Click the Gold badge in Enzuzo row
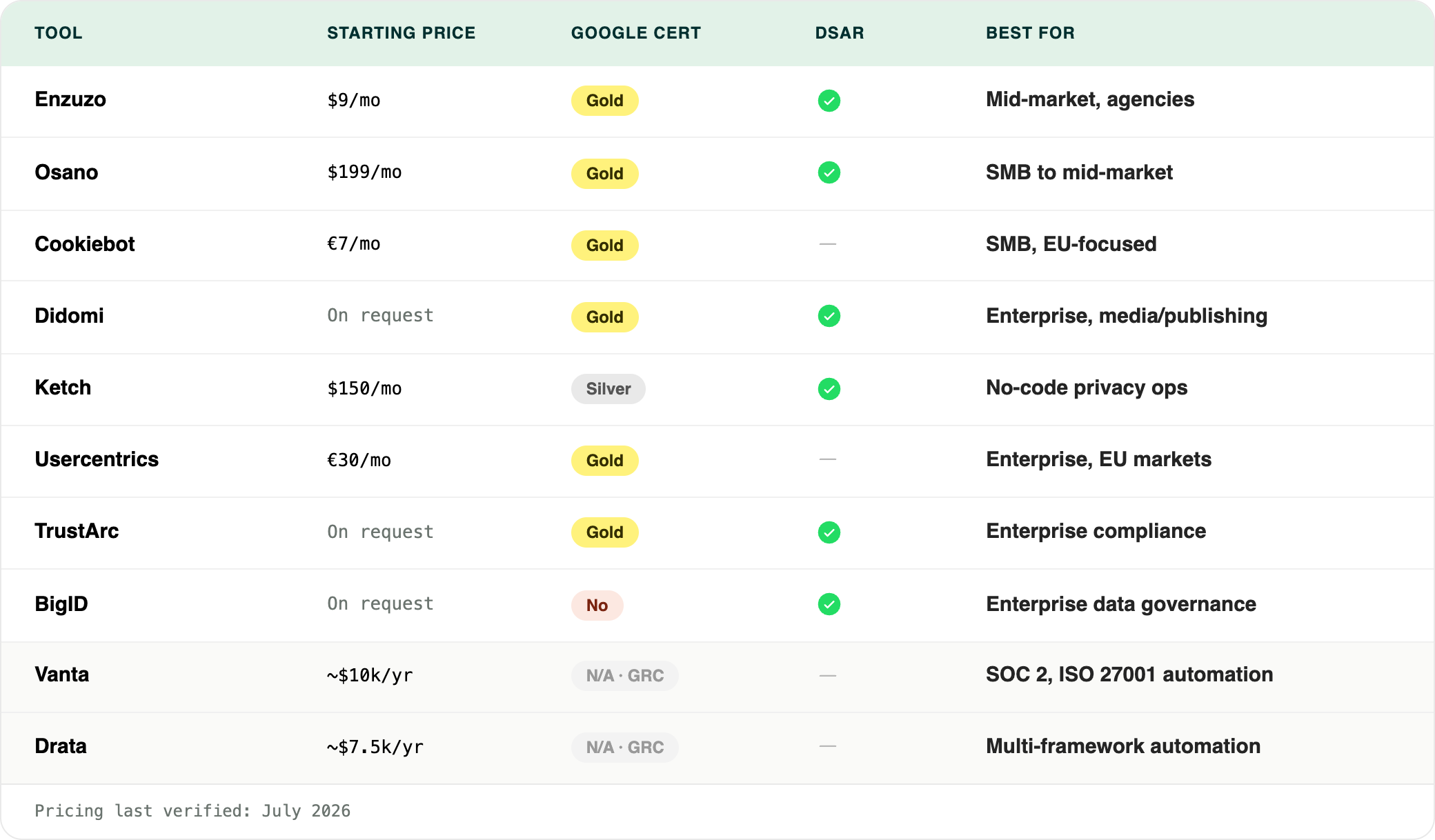This screenshot has width=1435, height=840. [x=604, y=101]
